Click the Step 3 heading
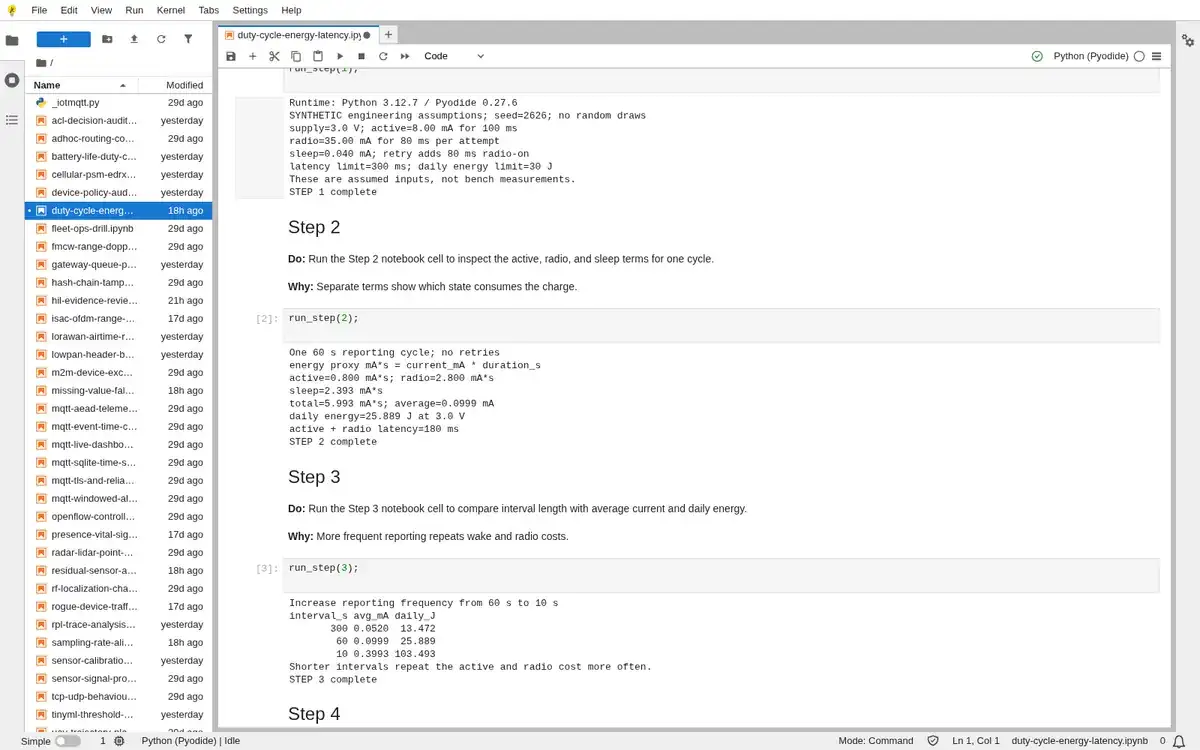The width and height of the screenshot is (1200, 750). coord(314,477)
